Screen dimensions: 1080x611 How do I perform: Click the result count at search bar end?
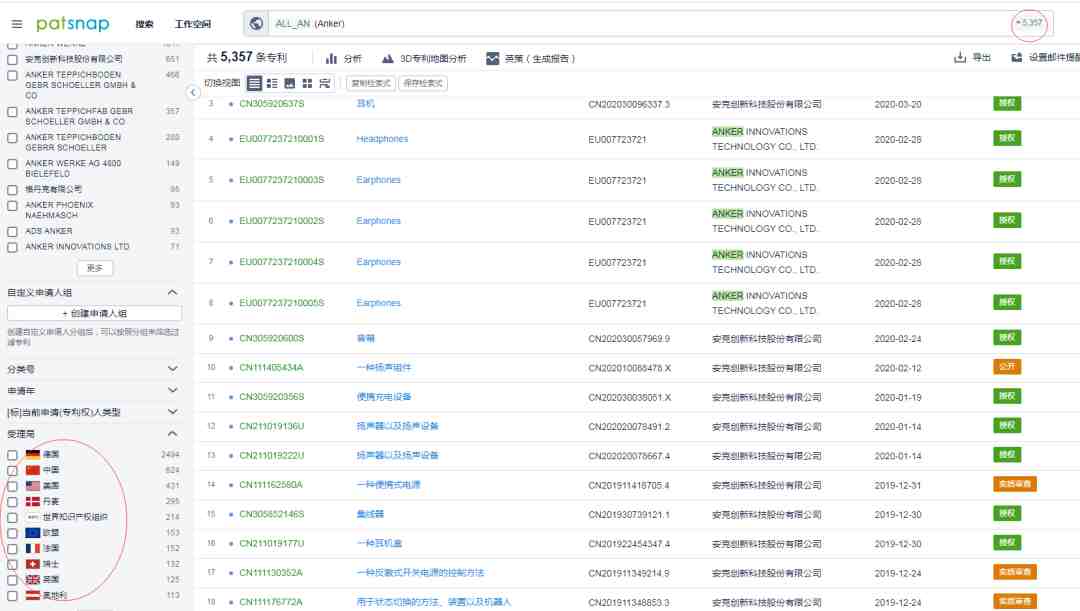tap(1029, 23)
